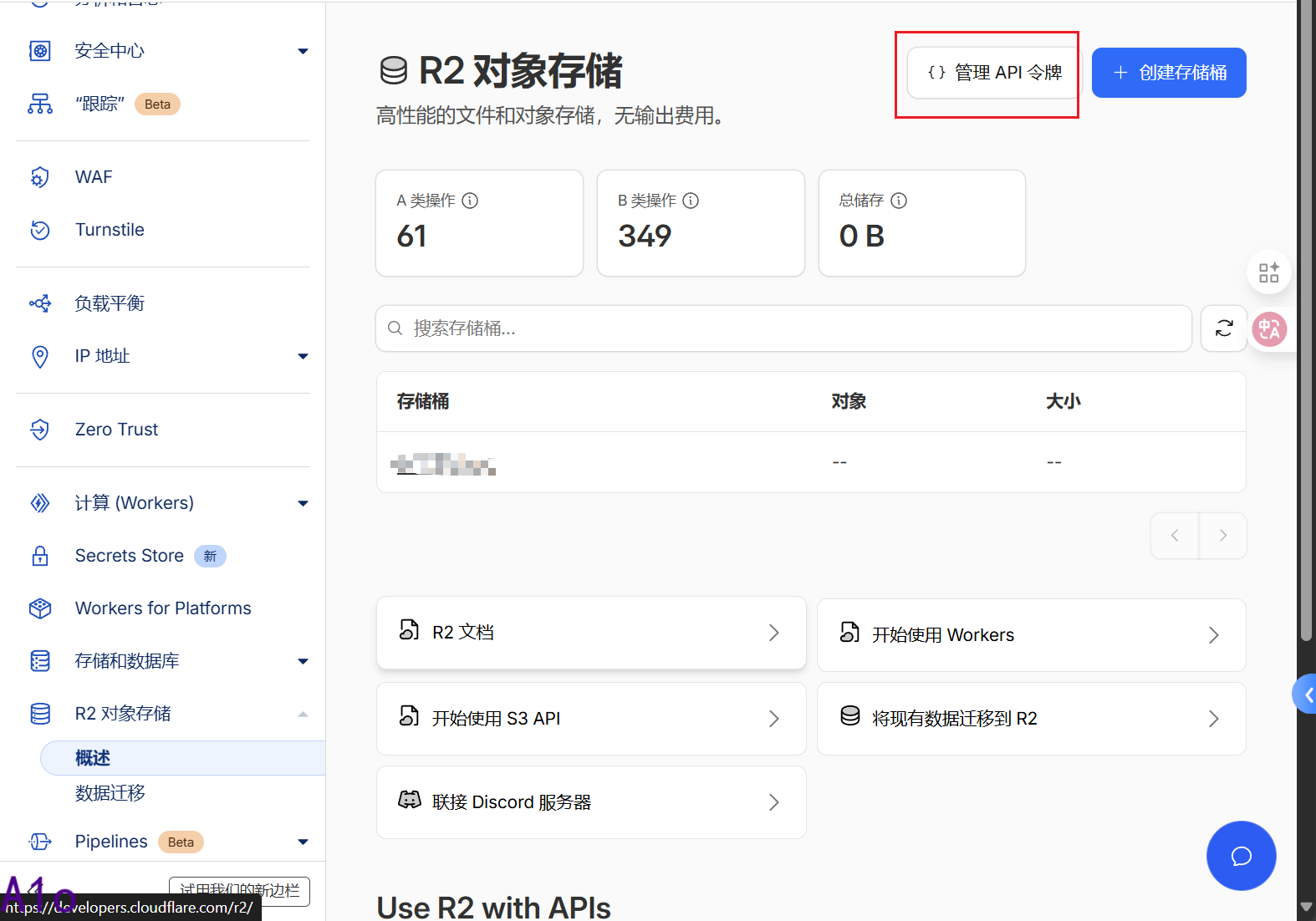Click the WAF shield icon in sidebar
Viewport: 1316px width, 921px height.
click(x=40, y=177)
